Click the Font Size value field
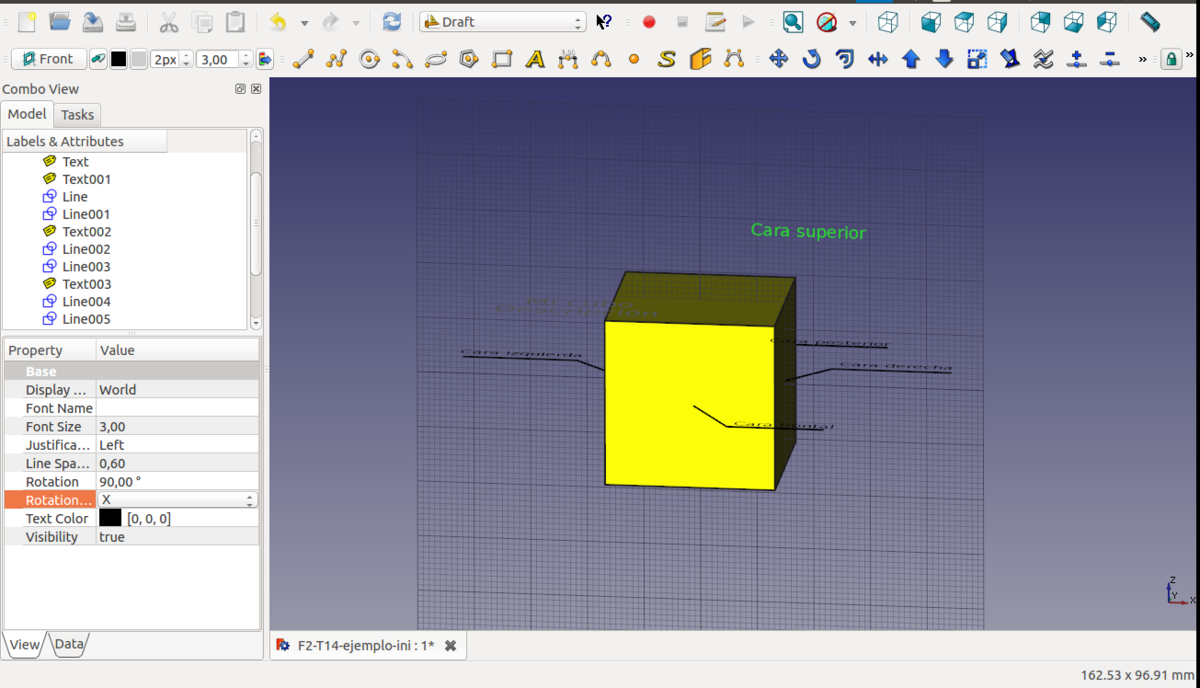The image size is (1200, 688). [x=177, y=427]
